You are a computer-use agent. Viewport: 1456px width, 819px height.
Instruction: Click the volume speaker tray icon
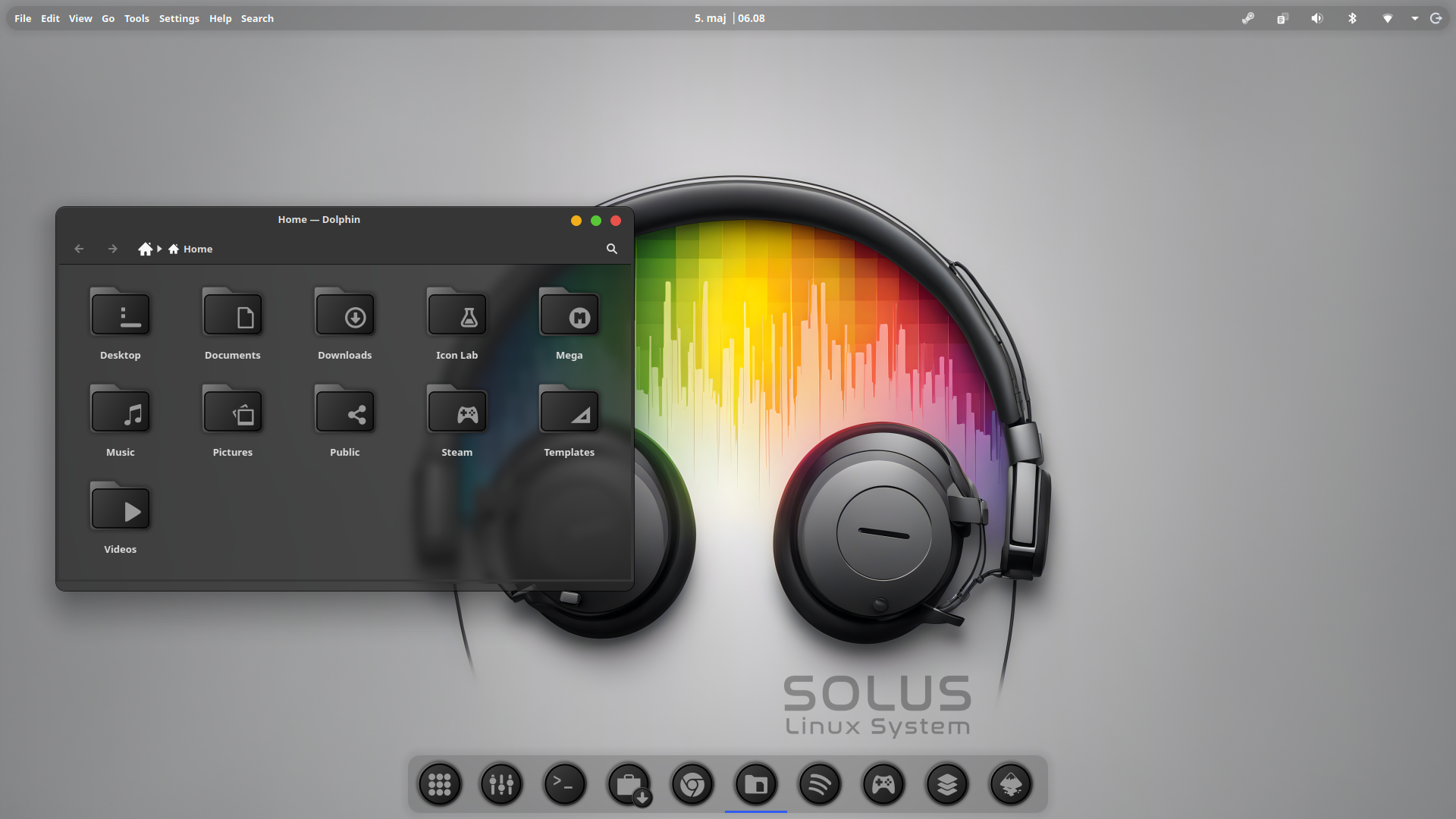[1317, 18]
